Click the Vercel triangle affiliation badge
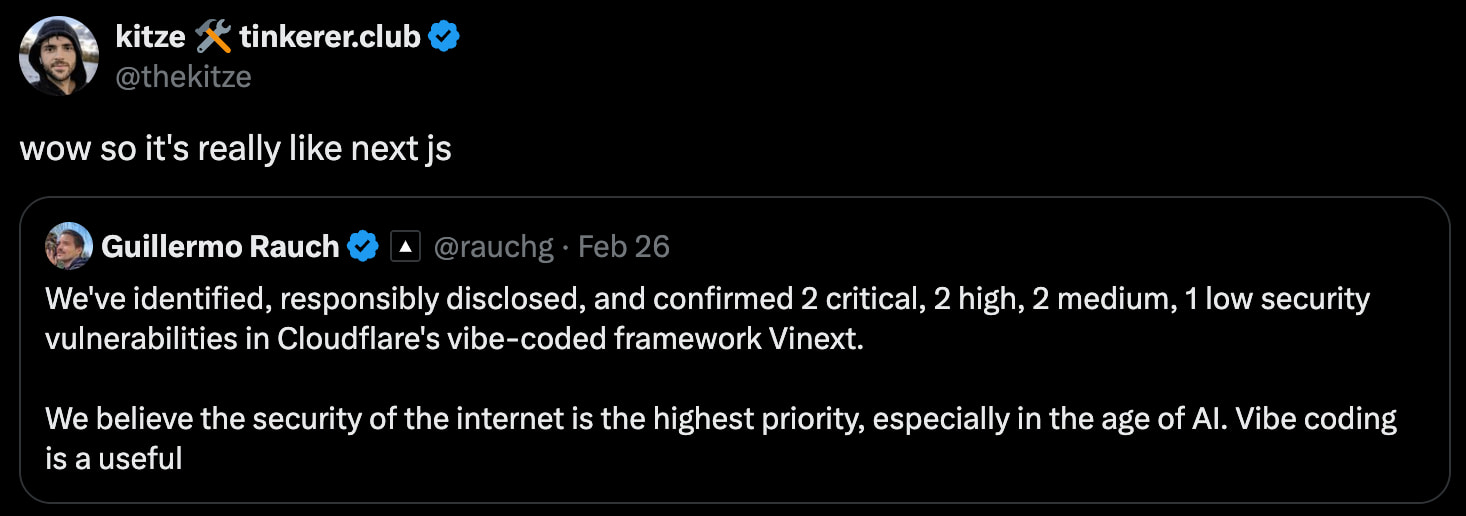Screen dimensions: 1466x516 click(x=404, y=246)
